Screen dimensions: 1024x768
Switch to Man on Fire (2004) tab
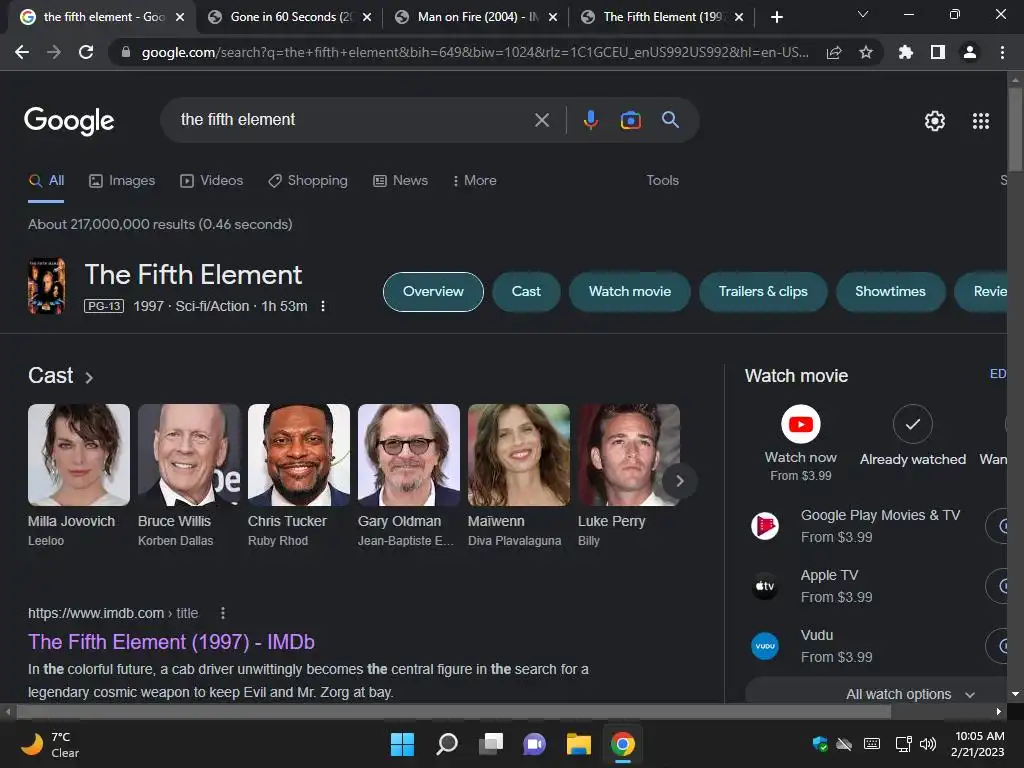pos(477,17)
